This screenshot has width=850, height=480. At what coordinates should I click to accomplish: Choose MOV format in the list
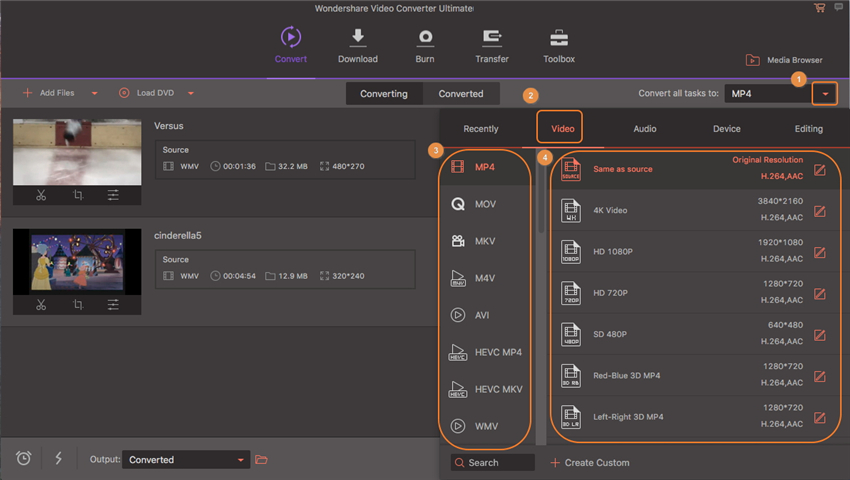coord(486,204)
